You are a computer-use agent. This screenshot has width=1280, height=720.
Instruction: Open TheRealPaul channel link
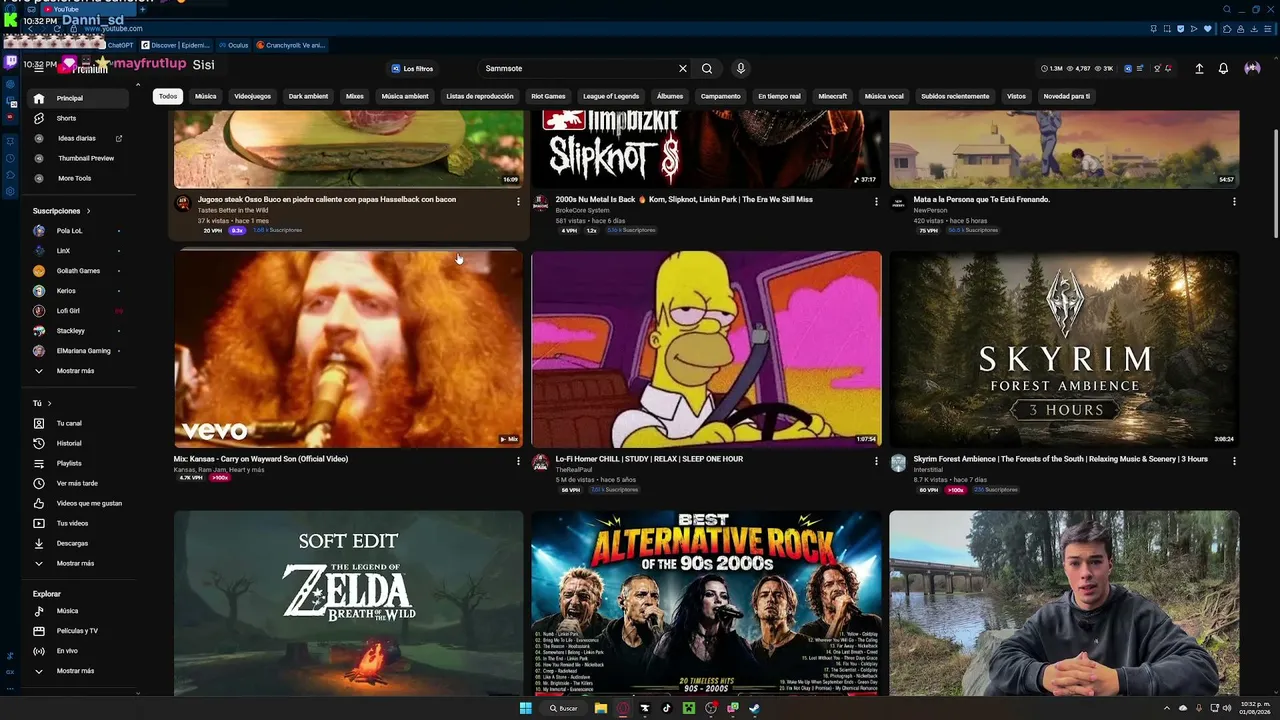point(574,470)
